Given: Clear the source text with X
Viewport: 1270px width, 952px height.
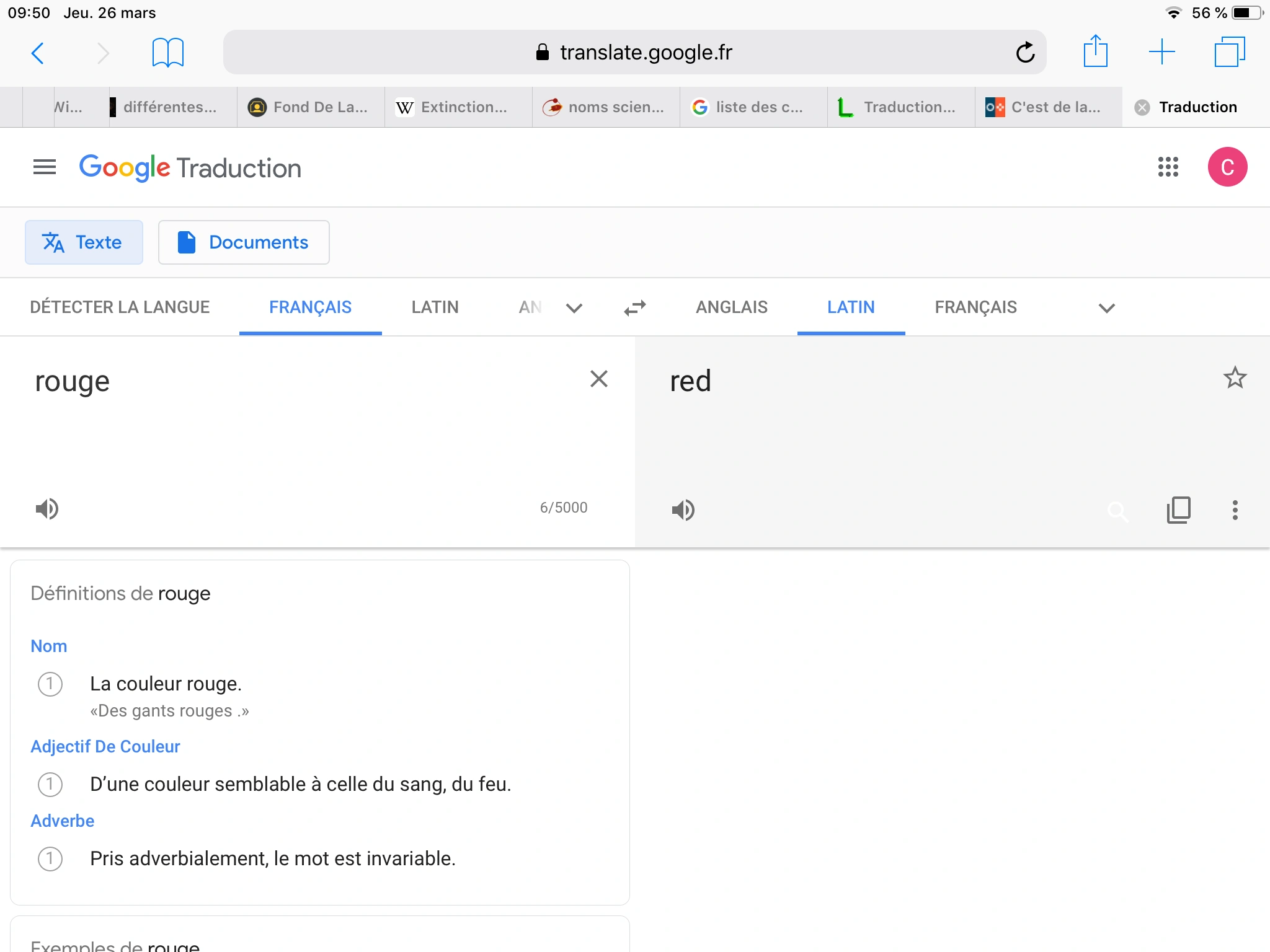Looking at the screenshot, I should 598,379.
